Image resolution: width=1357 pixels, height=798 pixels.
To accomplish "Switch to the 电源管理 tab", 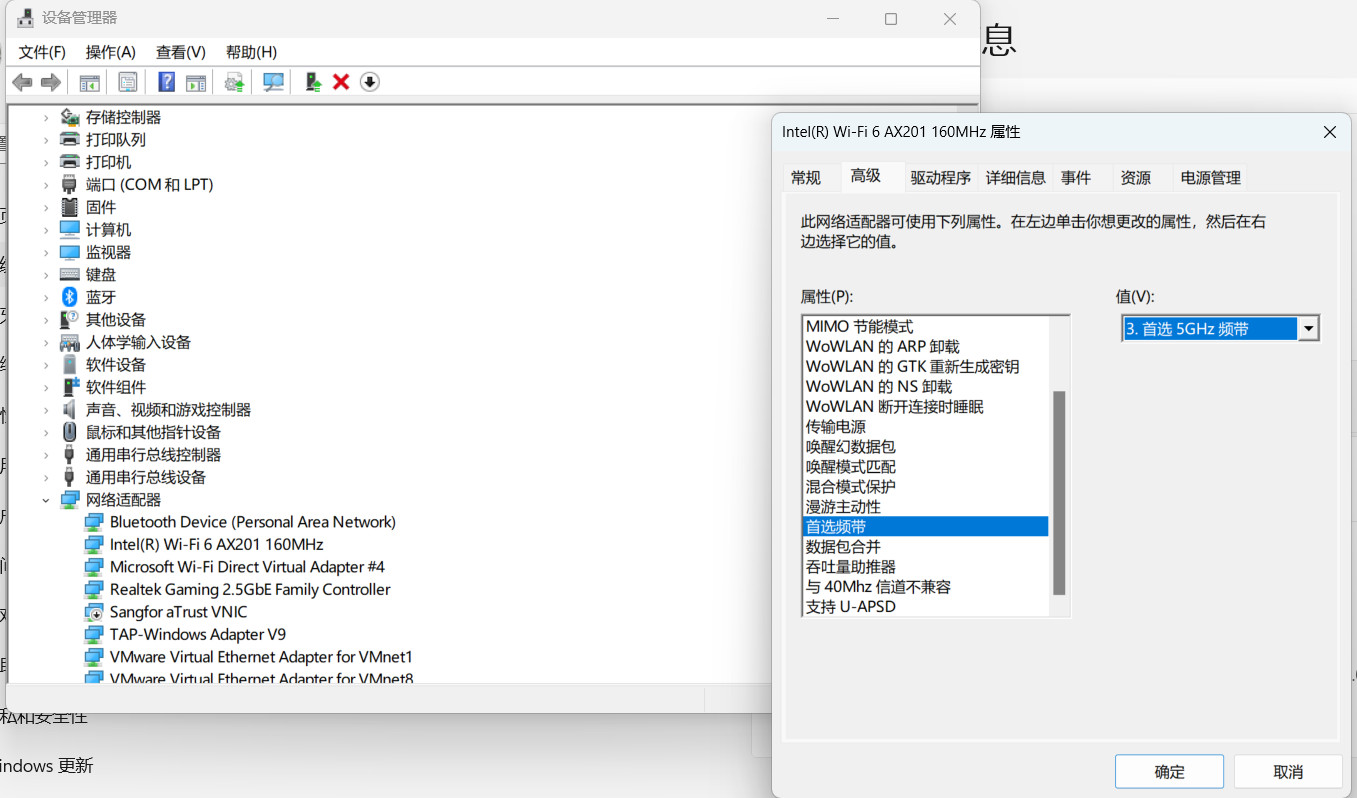I will pyautogui.click(x=1211, y=178).
